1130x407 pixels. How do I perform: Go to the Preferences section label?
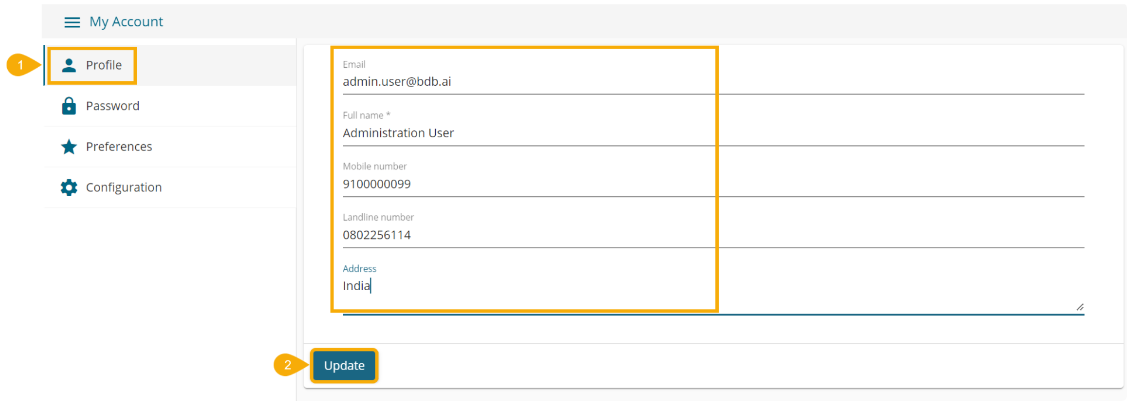pyautogui.click(x=119, y=147)
